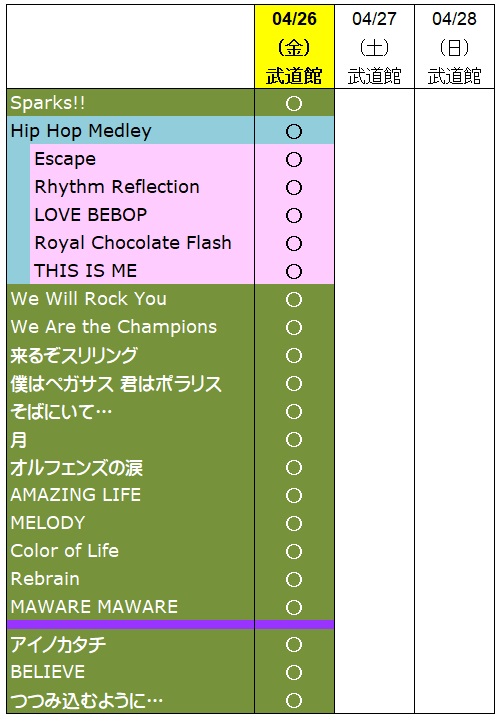Select the 04/27 (土) 武道館 column header

click(x=374, y=47)
